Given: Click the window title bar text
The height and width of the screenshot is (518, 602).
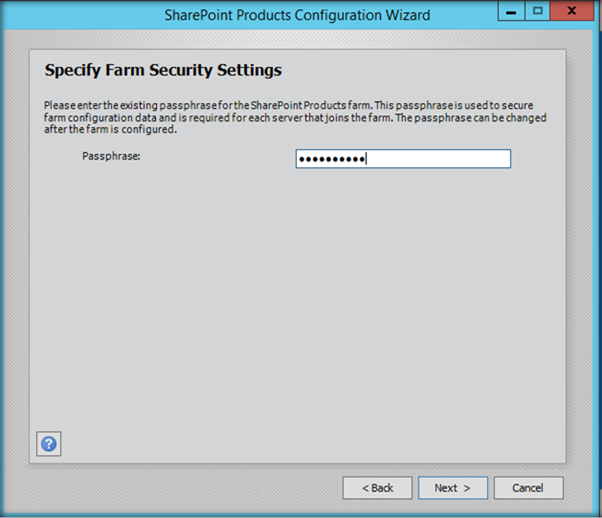Looking at the screenshot, I should click(298, 15).
